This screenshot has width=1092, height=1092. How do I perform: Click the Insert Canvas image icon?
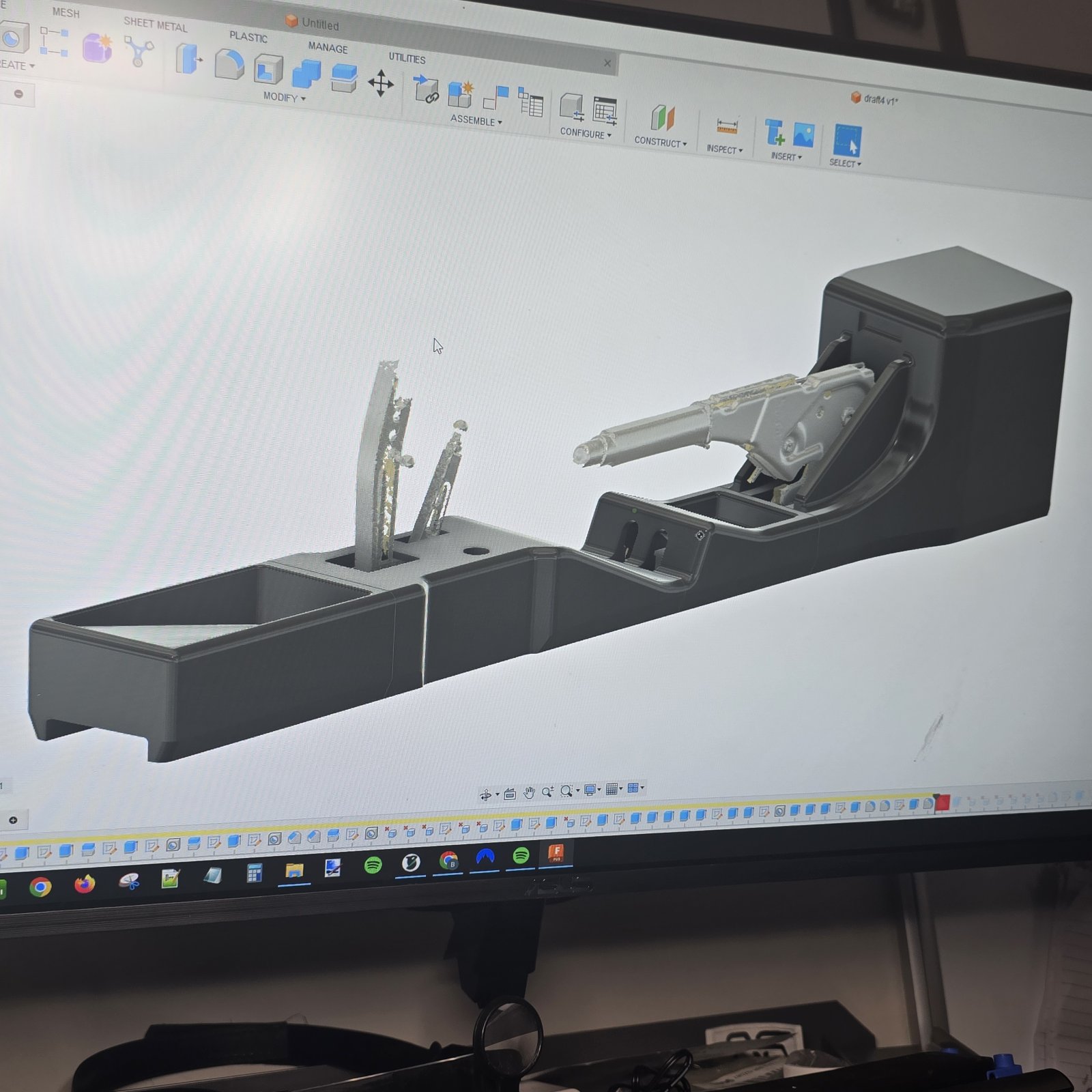click(x=803, y=135)
